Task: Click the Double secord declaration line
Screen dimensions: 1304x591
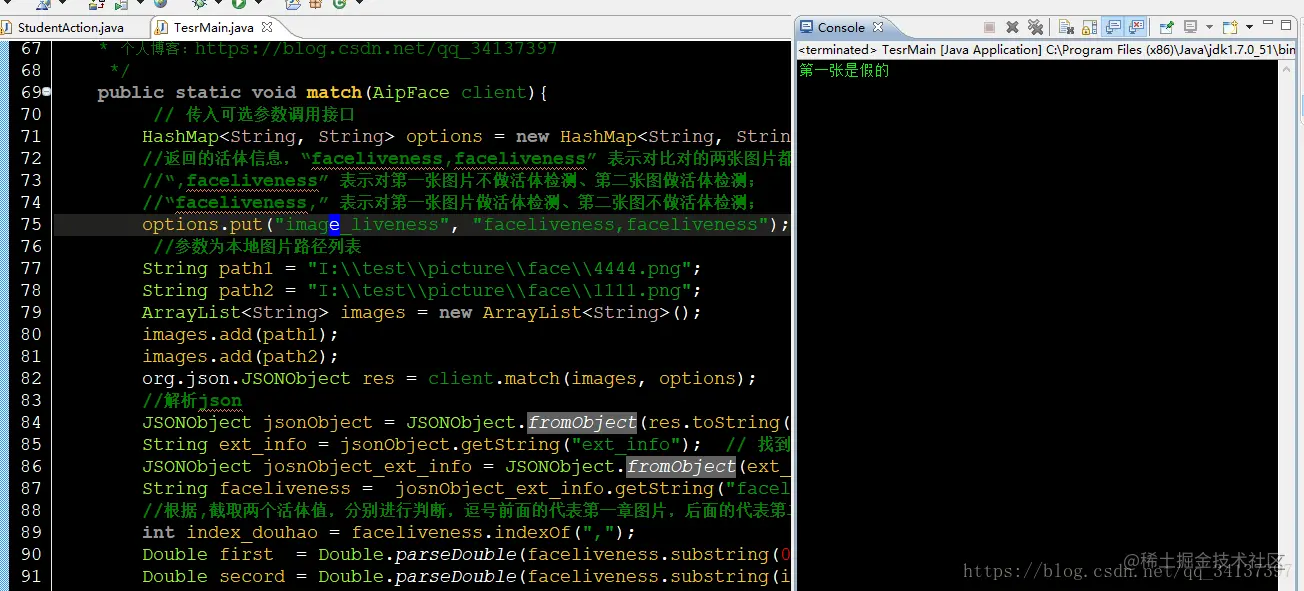Action: (x=466, y=576)
